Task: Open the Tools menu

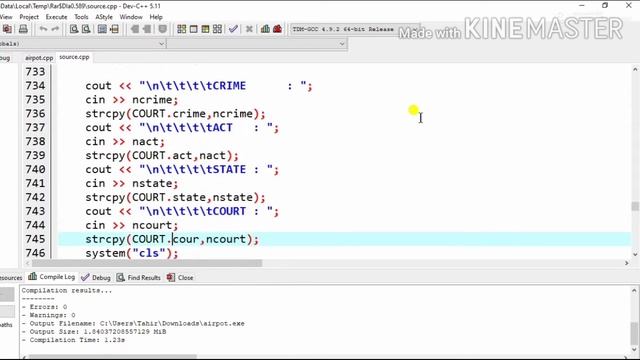Action: click(x=81, y=17)
